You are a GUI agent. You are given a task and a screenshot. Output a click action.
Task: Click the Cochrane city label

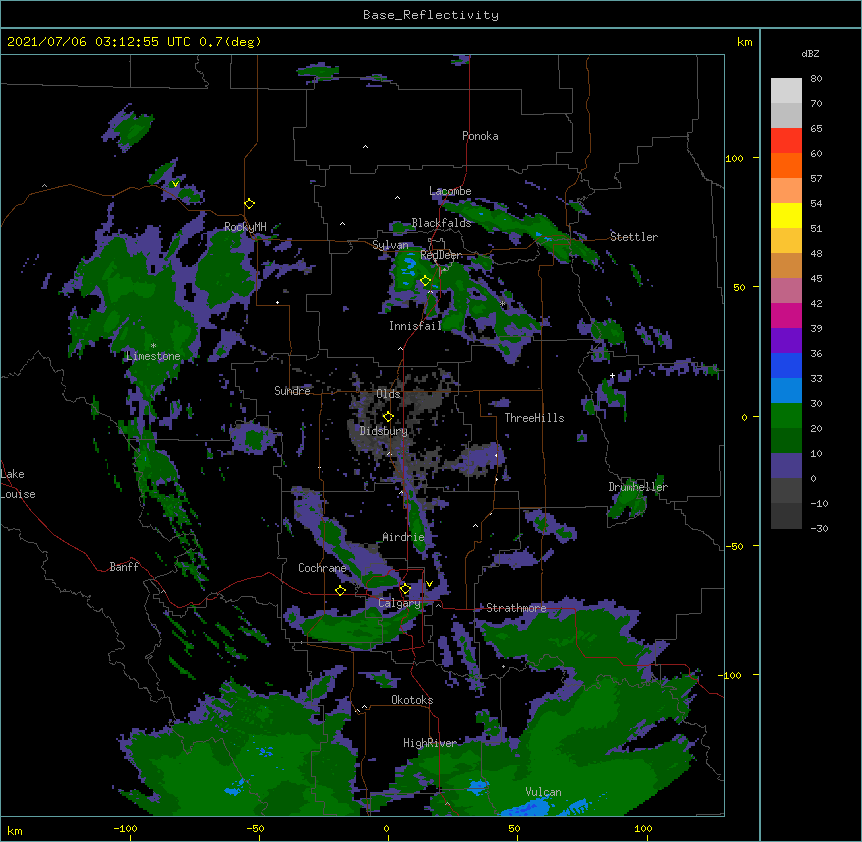(322, 568)
